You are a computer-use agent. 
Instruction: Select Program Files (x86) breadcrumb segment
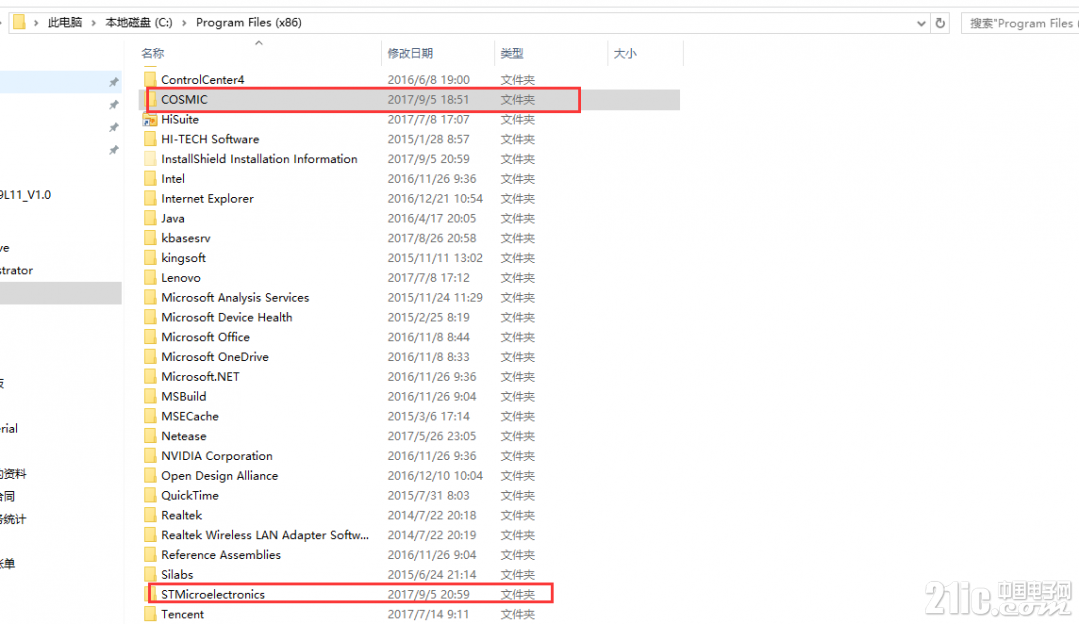248,23
